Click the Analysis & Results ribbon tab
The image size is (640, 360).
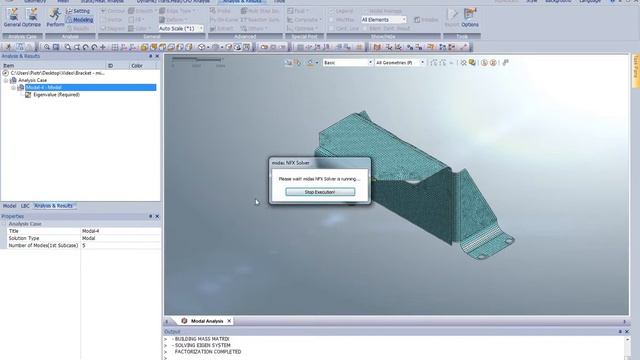(x=242, y=2)
